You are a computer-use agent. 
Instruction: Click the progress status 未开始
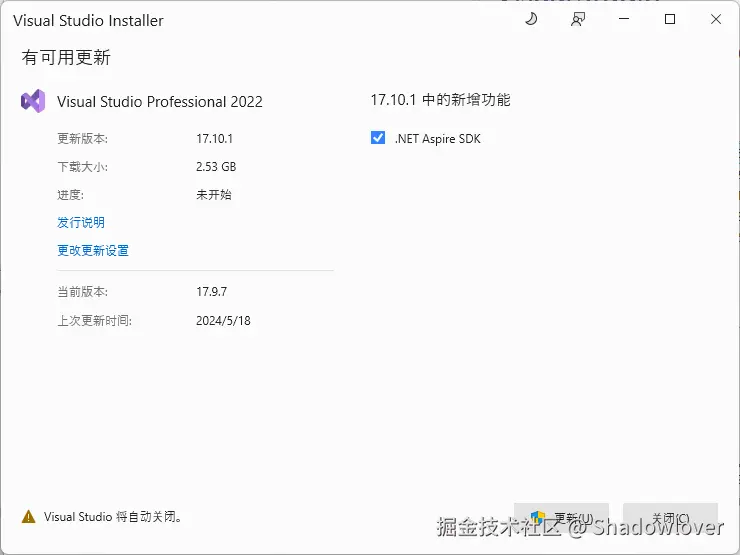[214, 194]
